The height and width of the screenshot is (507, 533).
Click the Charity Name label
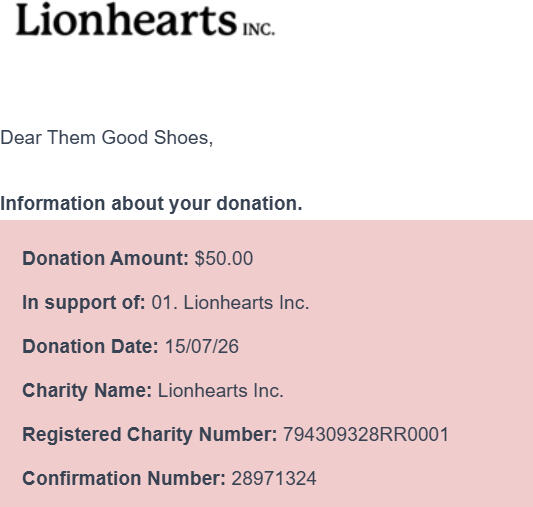point(87,390)
